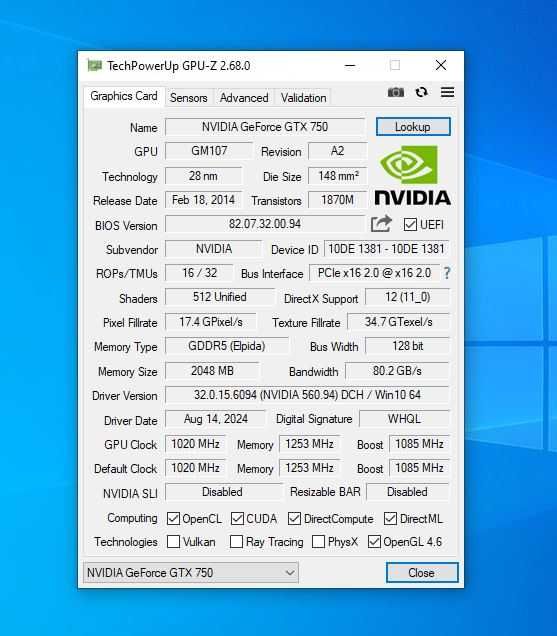
Task: Switch to the Sensors tab
Action: (x=189, y=98)
